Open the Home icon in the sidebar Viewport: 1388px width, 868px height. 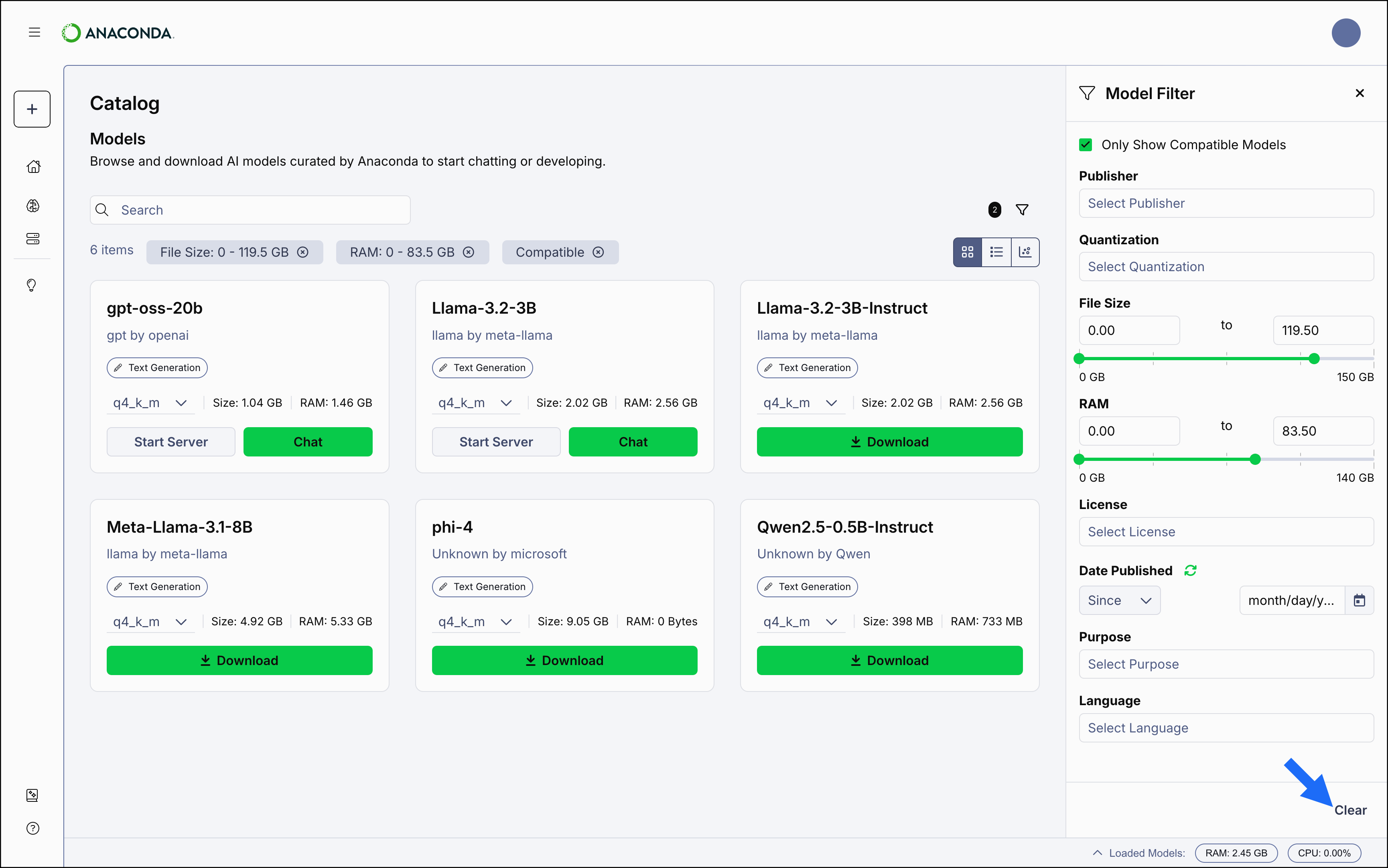(33, 166)
